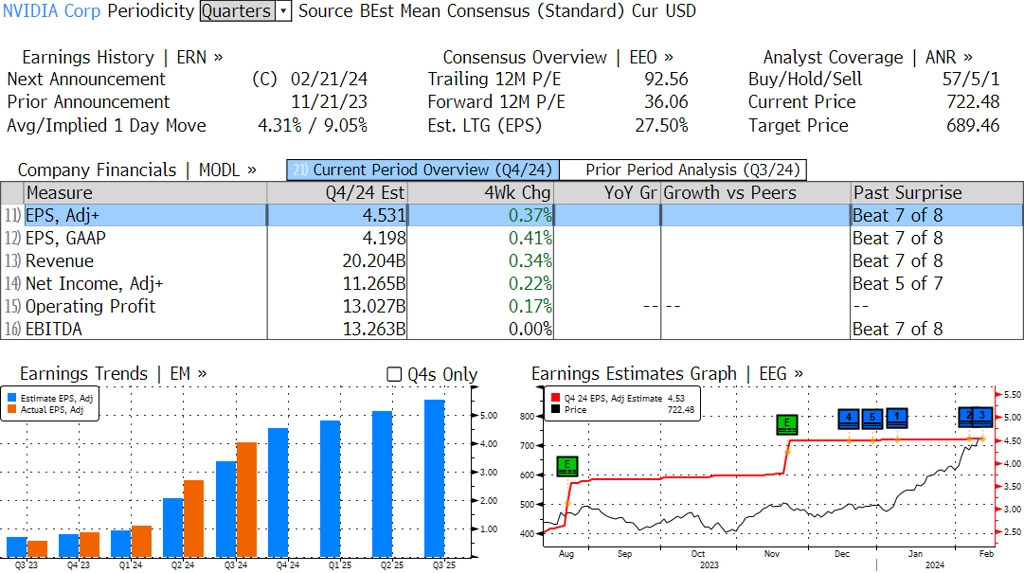Click the Revenue estimate 20.204B
This screenshot has width=1024, height=573.
(374, 261)
